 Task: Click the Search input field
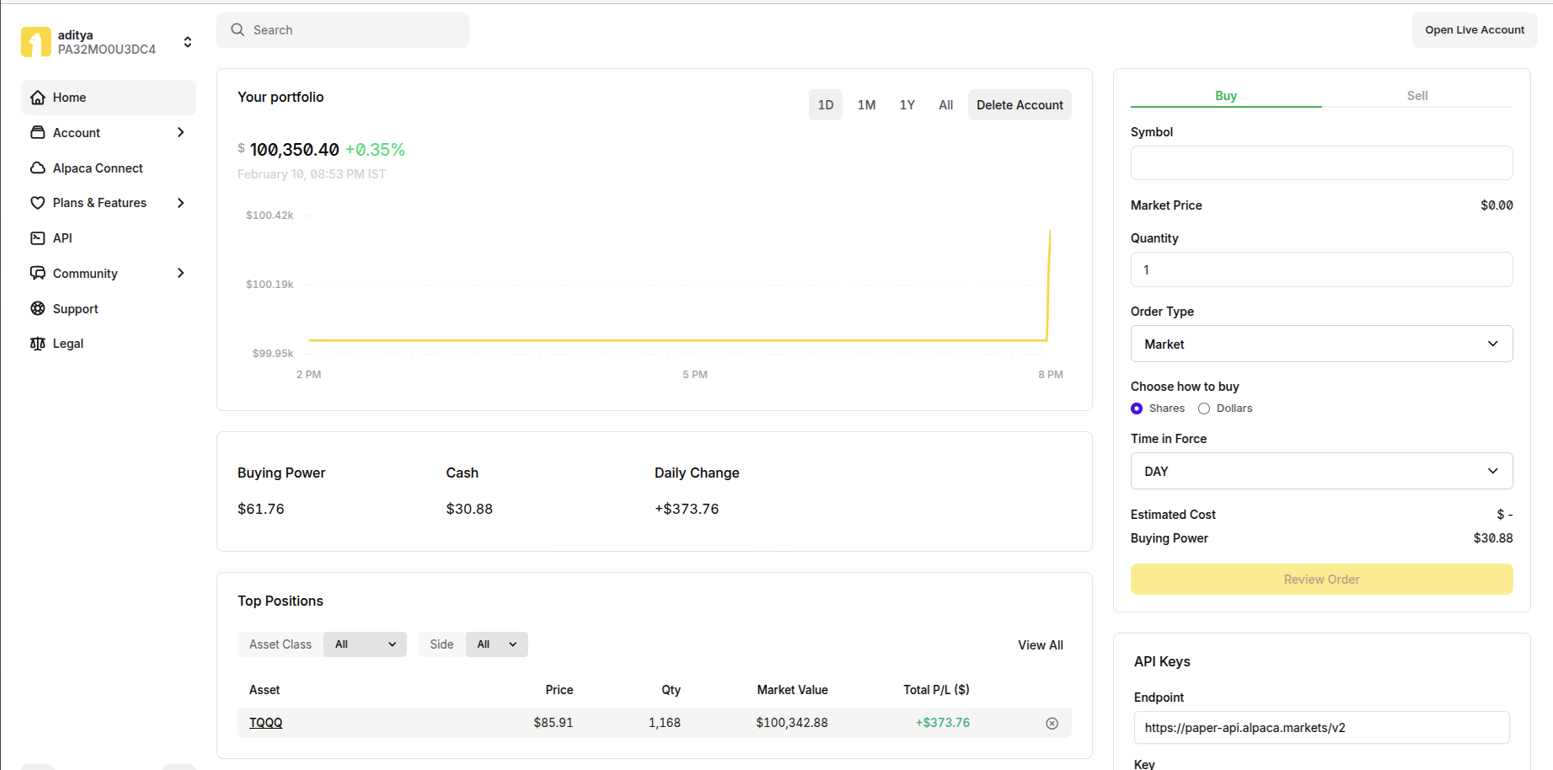coord(343,30)
